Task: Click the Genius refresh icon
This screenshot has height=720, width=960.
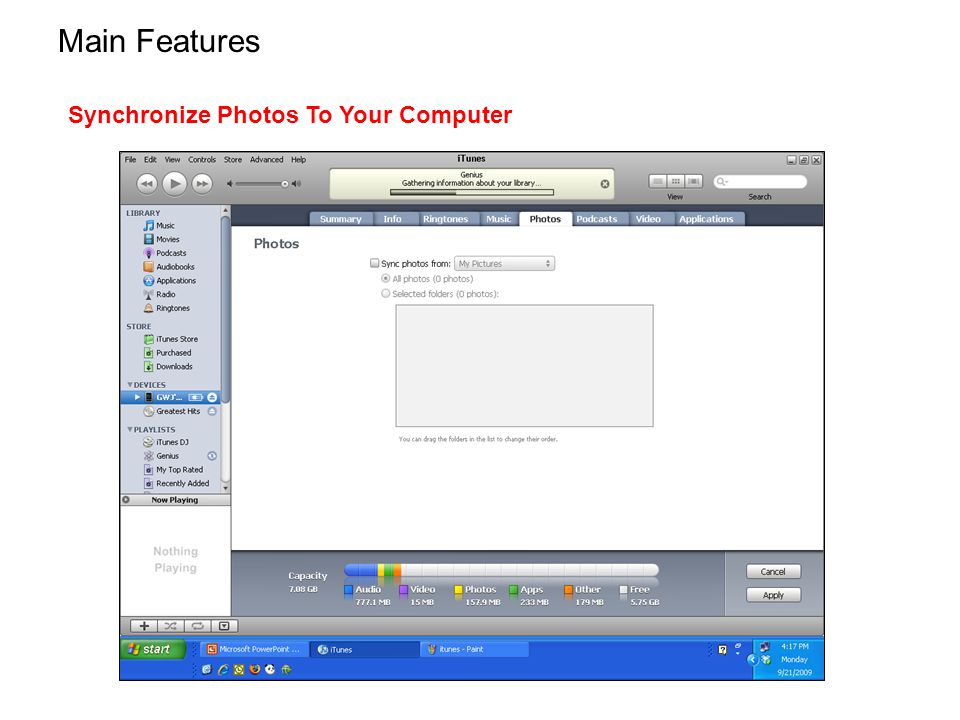Action: click(x=212, y=456)
